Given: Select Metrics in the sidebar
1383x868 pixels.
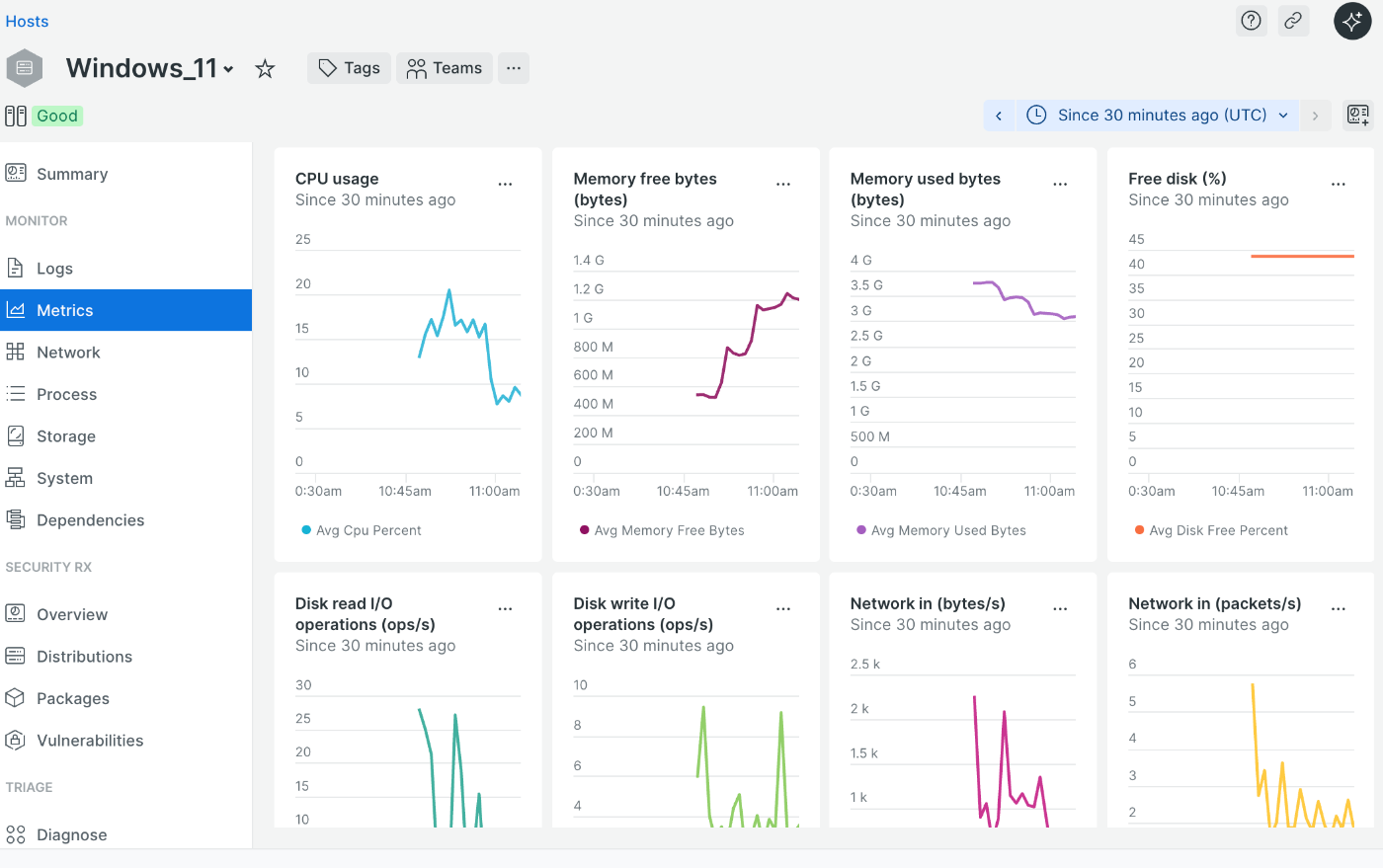Looking at the screenshot, I should click(x=125, y=310).
